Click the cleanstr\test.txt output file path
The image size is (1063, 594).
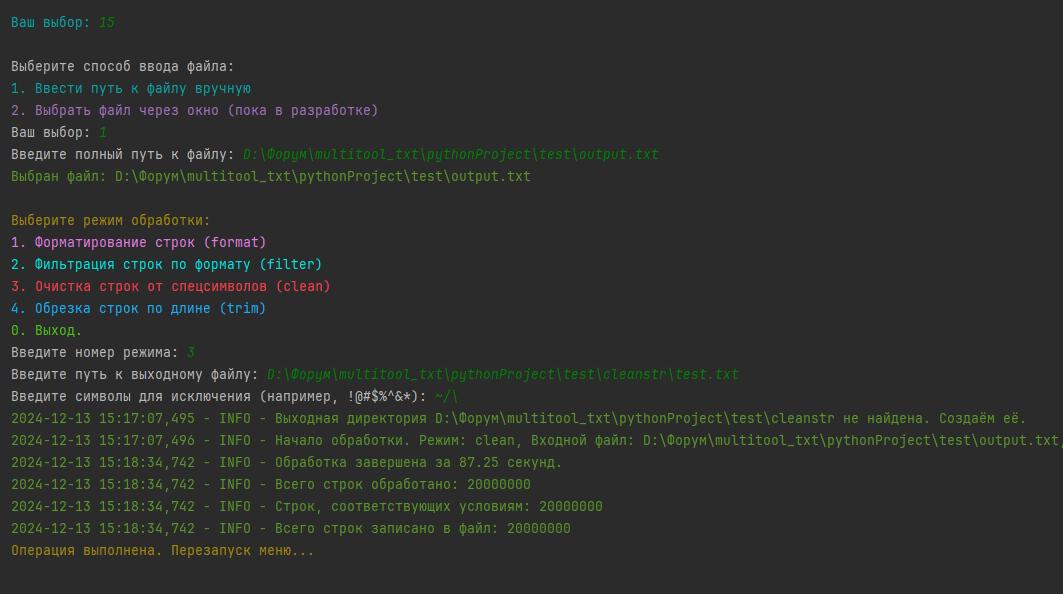coord(503,375)
